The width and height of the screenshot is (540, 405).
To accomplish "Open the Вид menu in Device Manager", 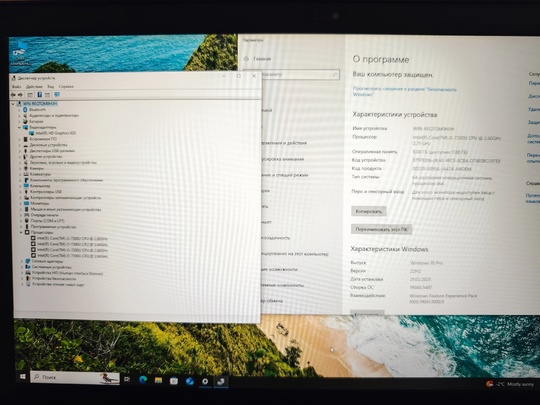I will 51,86.
